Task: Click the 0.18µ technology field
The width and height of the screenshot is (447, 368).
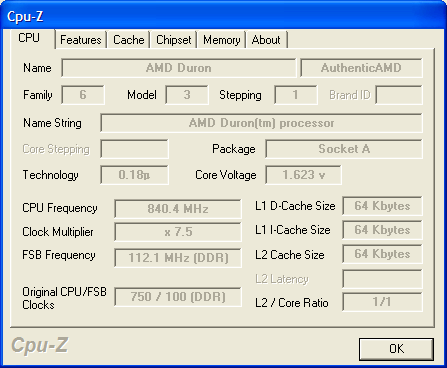Action: (x=135, y=175)
